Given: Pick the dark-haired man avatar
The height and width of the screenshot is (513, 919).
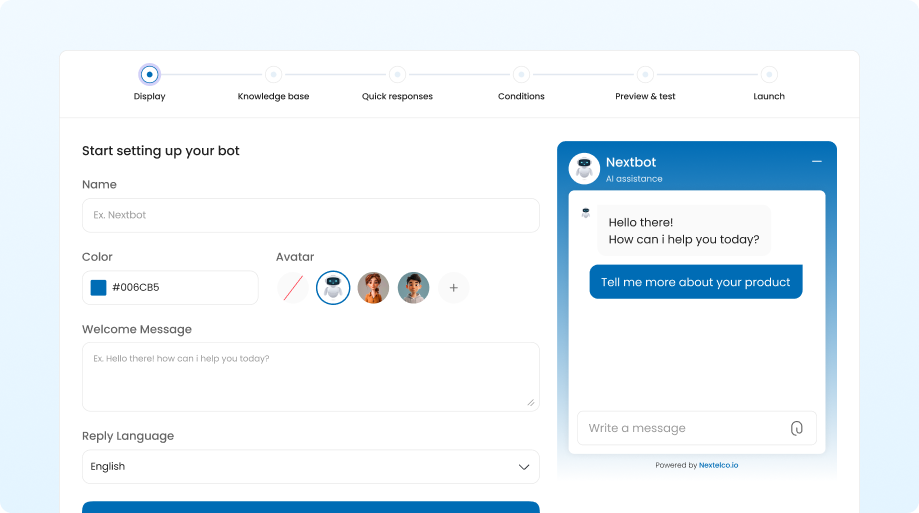Looking at the screenshot, I should point(413,288).
